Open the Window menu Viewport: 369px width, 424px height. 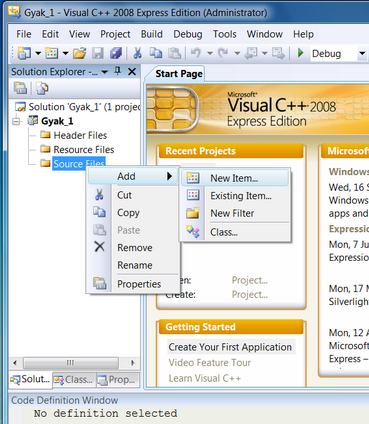[x=265, y=34]
